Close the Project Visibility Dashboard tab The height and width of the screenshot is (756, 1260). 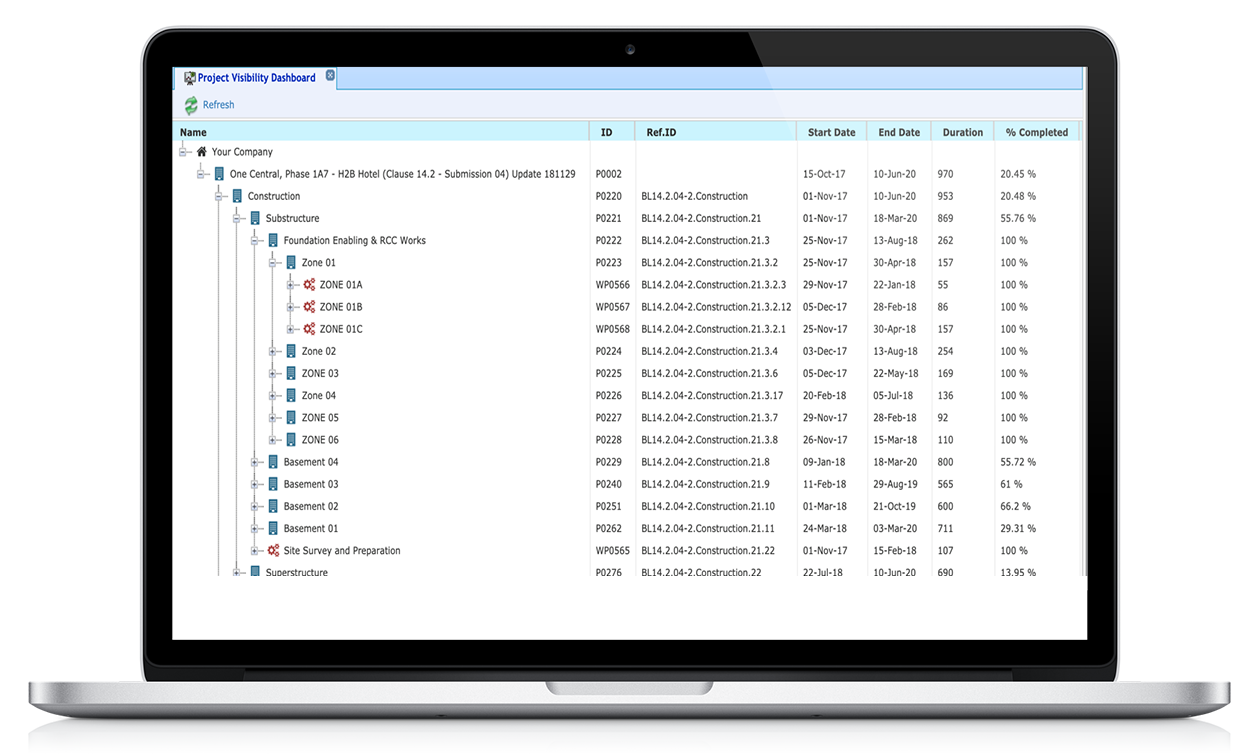330,76
